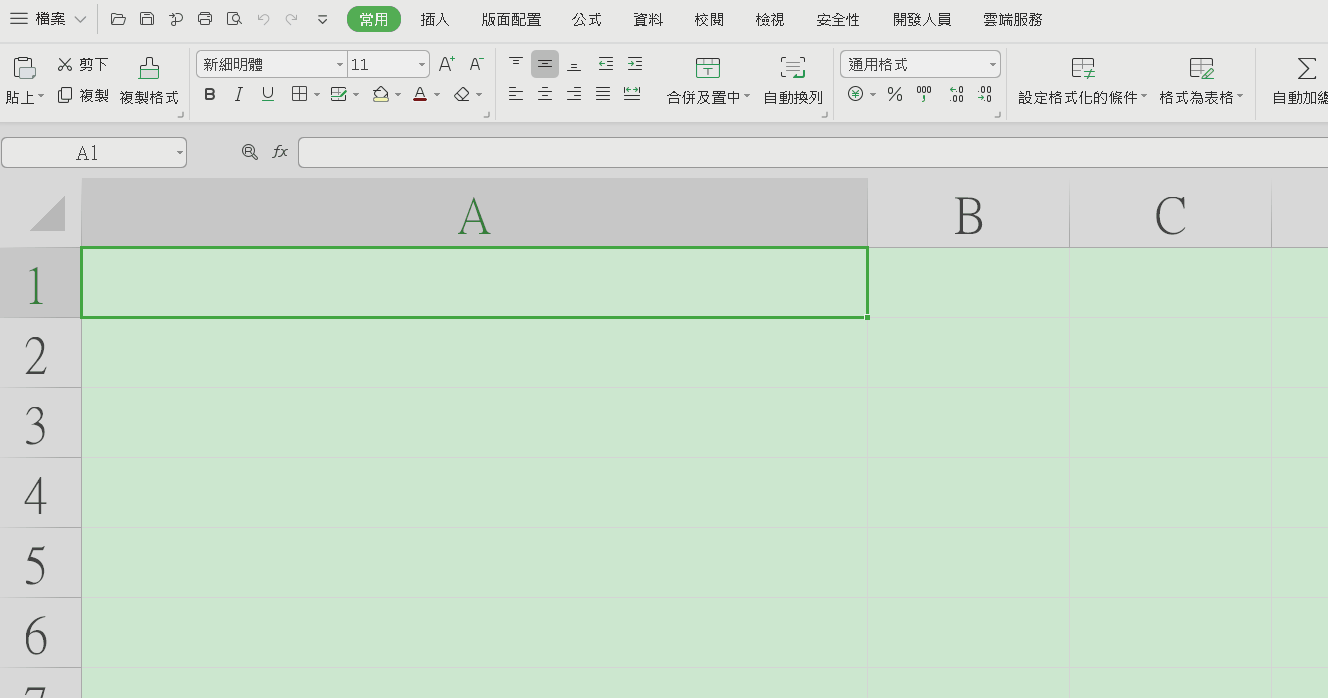Open the 公式 tab

(x=587, y=19)
